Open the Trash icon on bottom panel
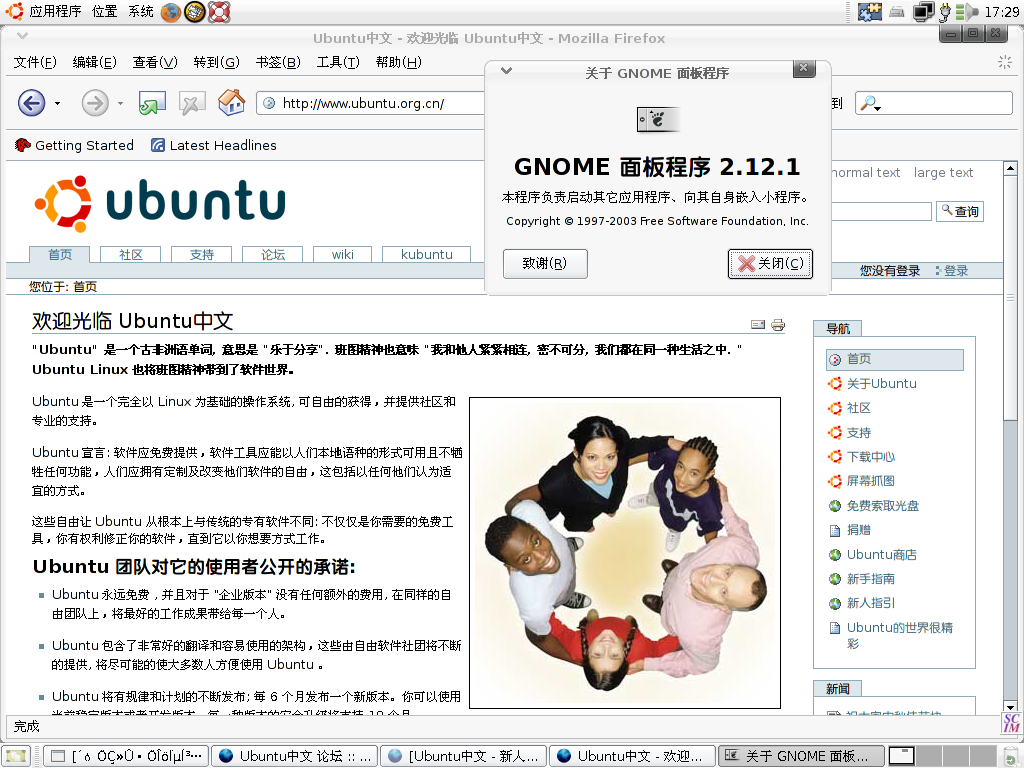 coord(1011,756)
